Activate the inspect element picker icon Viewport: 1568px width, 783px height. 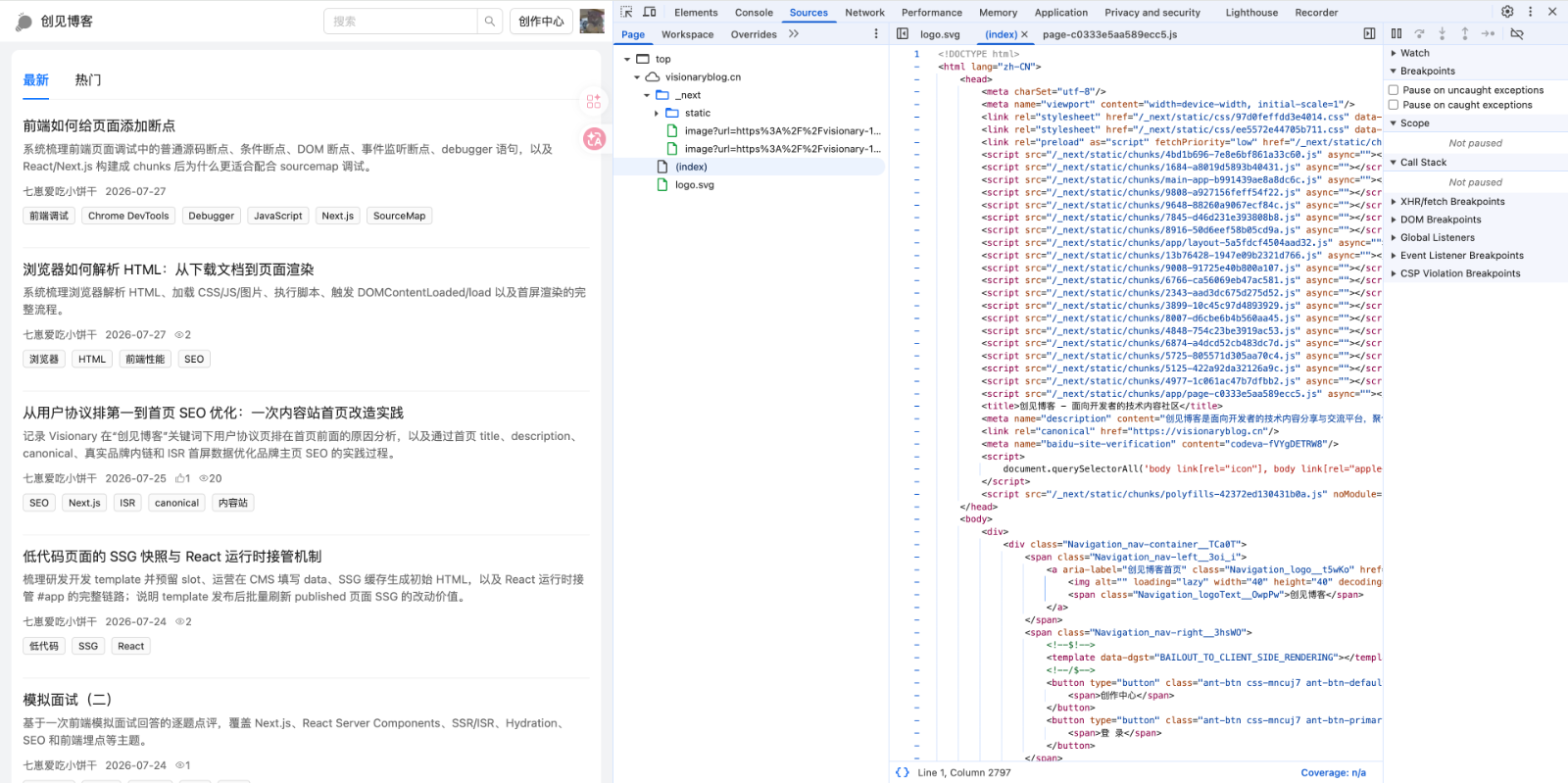click(626, 12)
